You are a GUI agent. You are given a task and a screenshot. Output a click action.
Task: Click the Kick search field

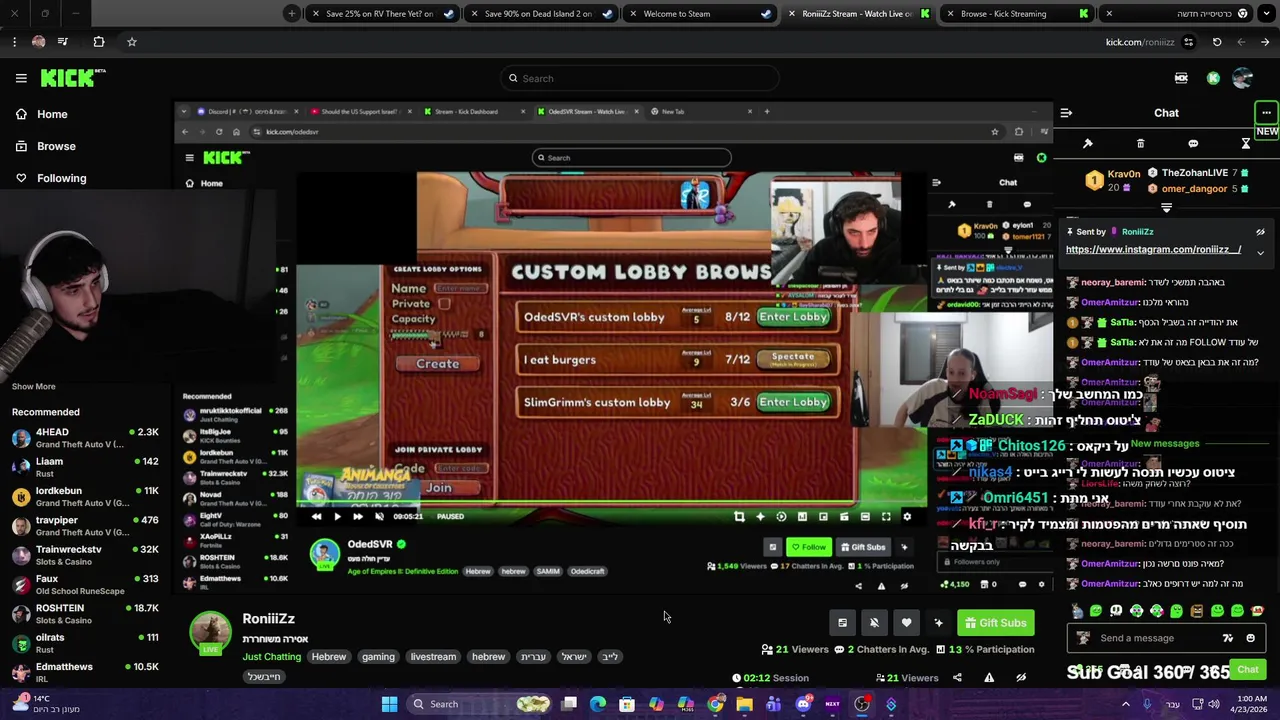[640, 78]
